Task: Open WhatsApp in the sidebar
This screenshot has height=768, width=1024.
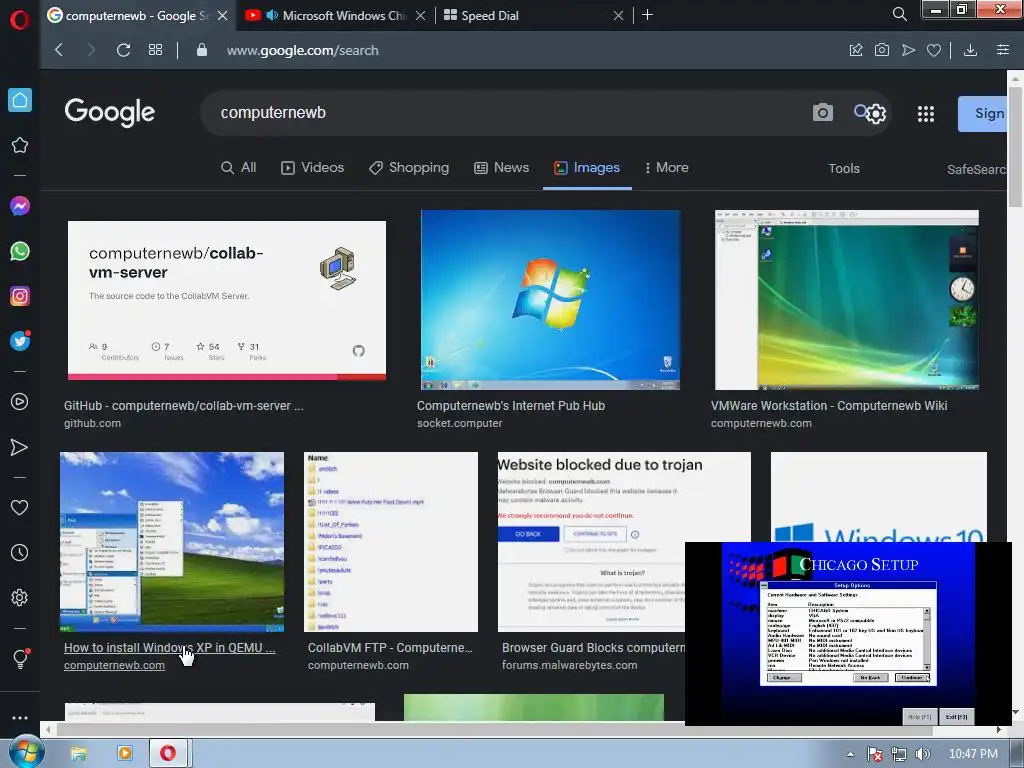Action: coord(20,251)
